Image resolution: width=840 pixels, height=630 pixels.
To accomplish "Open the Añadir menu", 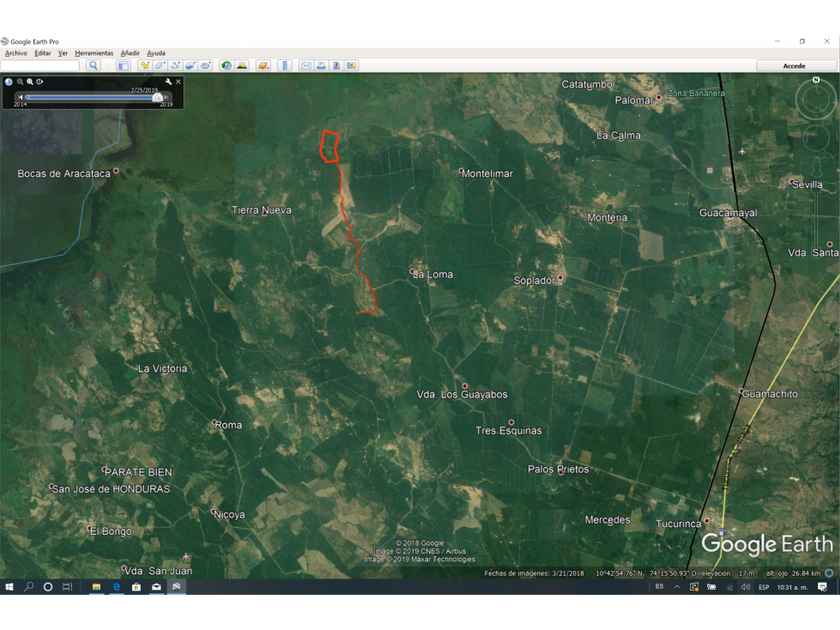I will point(130,53).
